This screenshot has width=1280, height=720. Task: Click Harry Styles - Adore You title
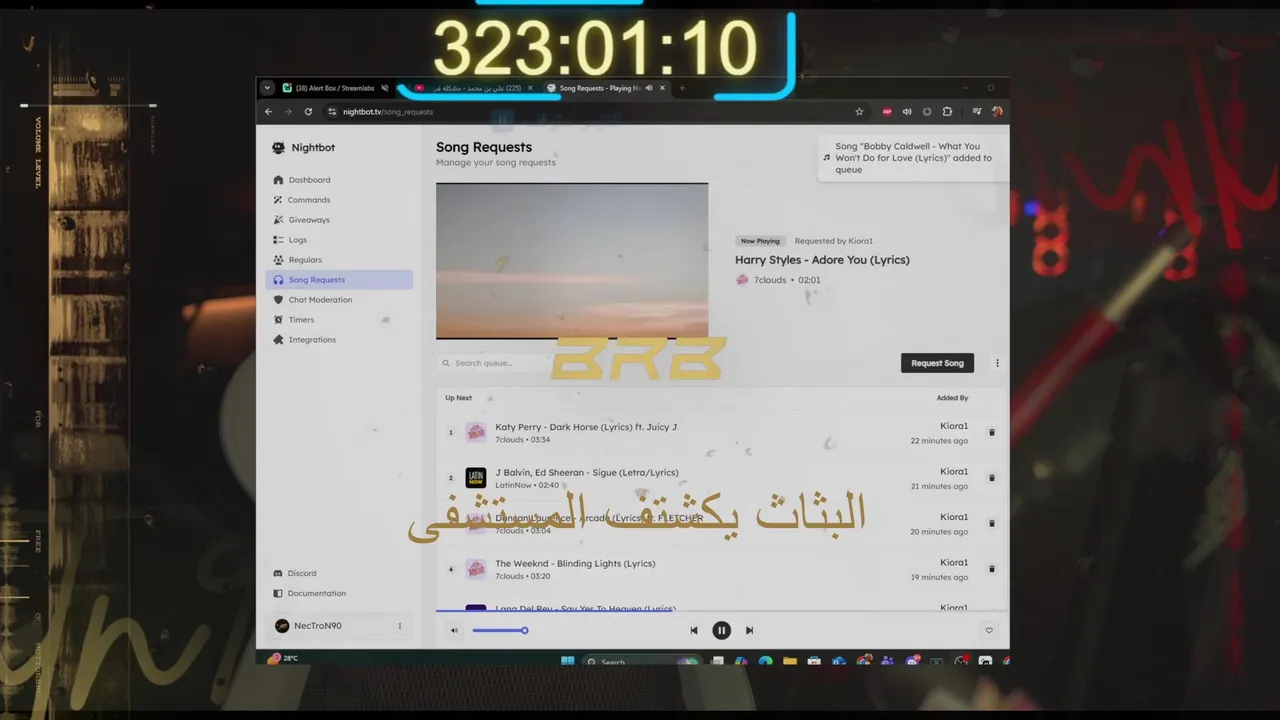point(822,260)
